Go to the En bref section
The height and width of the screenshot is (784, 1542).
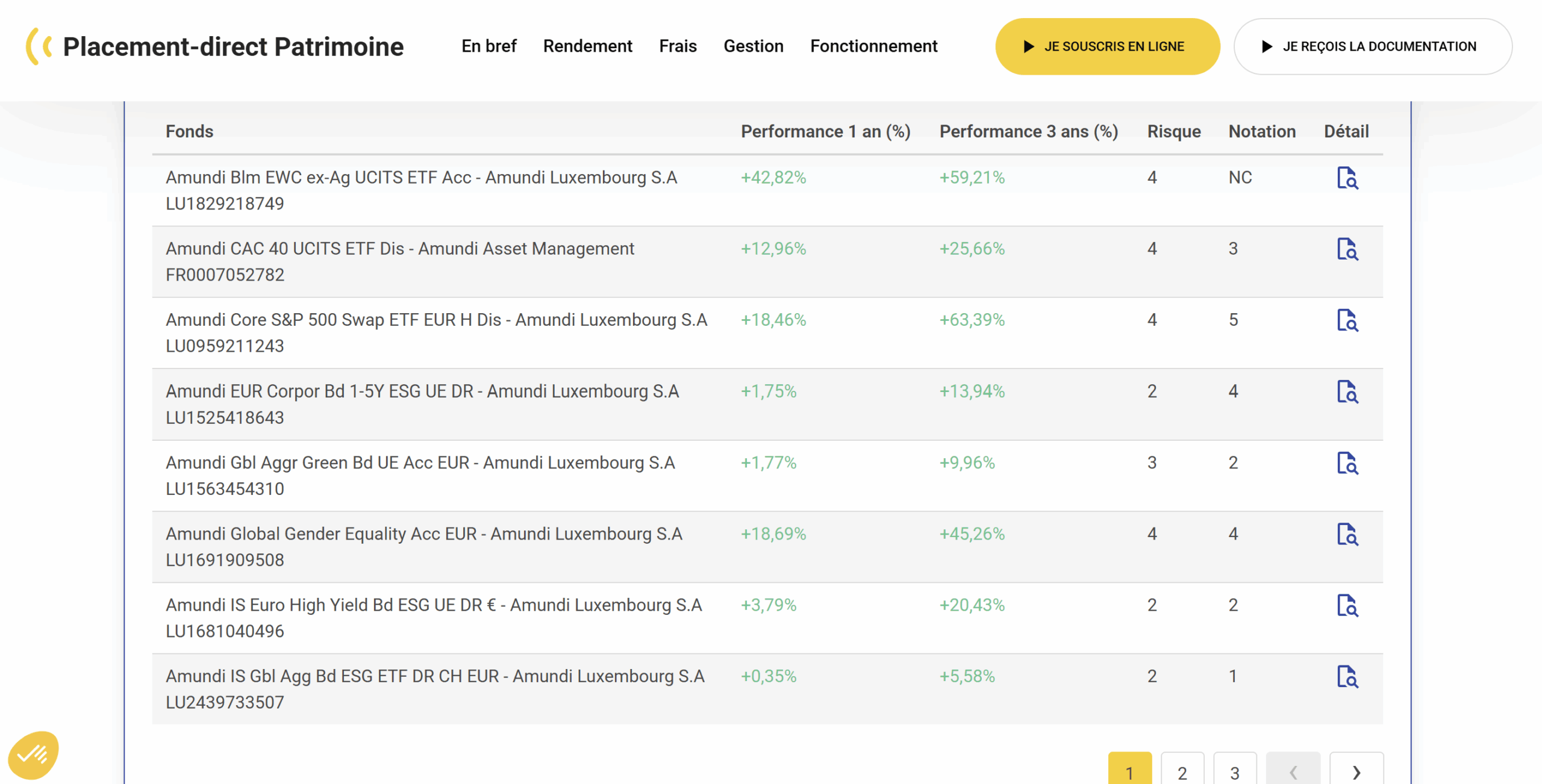pos(489,46)
